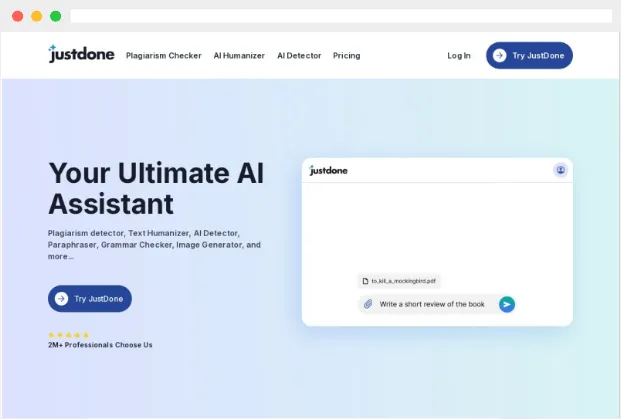Image resolution: width=621 pixels, height=419 pixels.
Task: Send the message with the blue arrow icon
Action: click(x=507, y=304)
